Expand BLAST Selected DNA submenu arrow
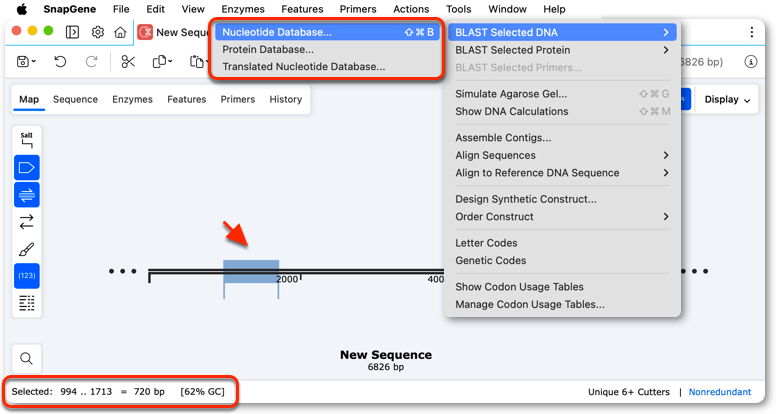Screen dimensions: 780x414 click(x=666, y=32)
